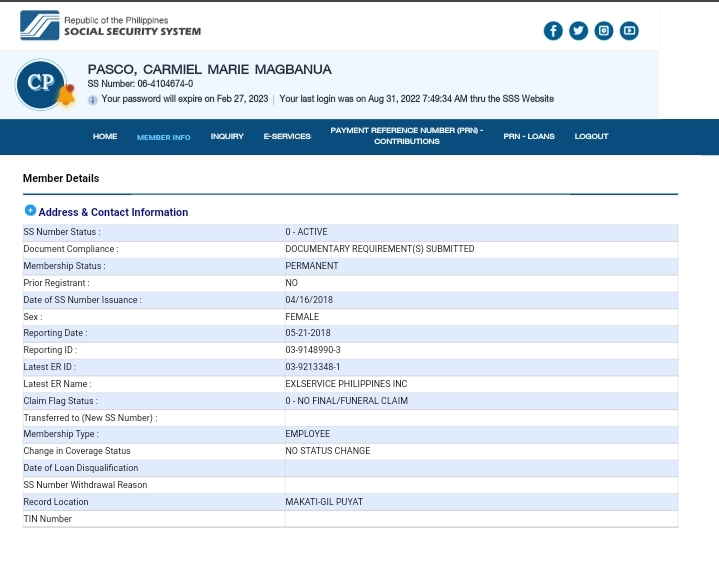Image resolution: width=719 pixels, height=561 pixels.
Task: Click the Social Security System logo
Action: point(110,26)
